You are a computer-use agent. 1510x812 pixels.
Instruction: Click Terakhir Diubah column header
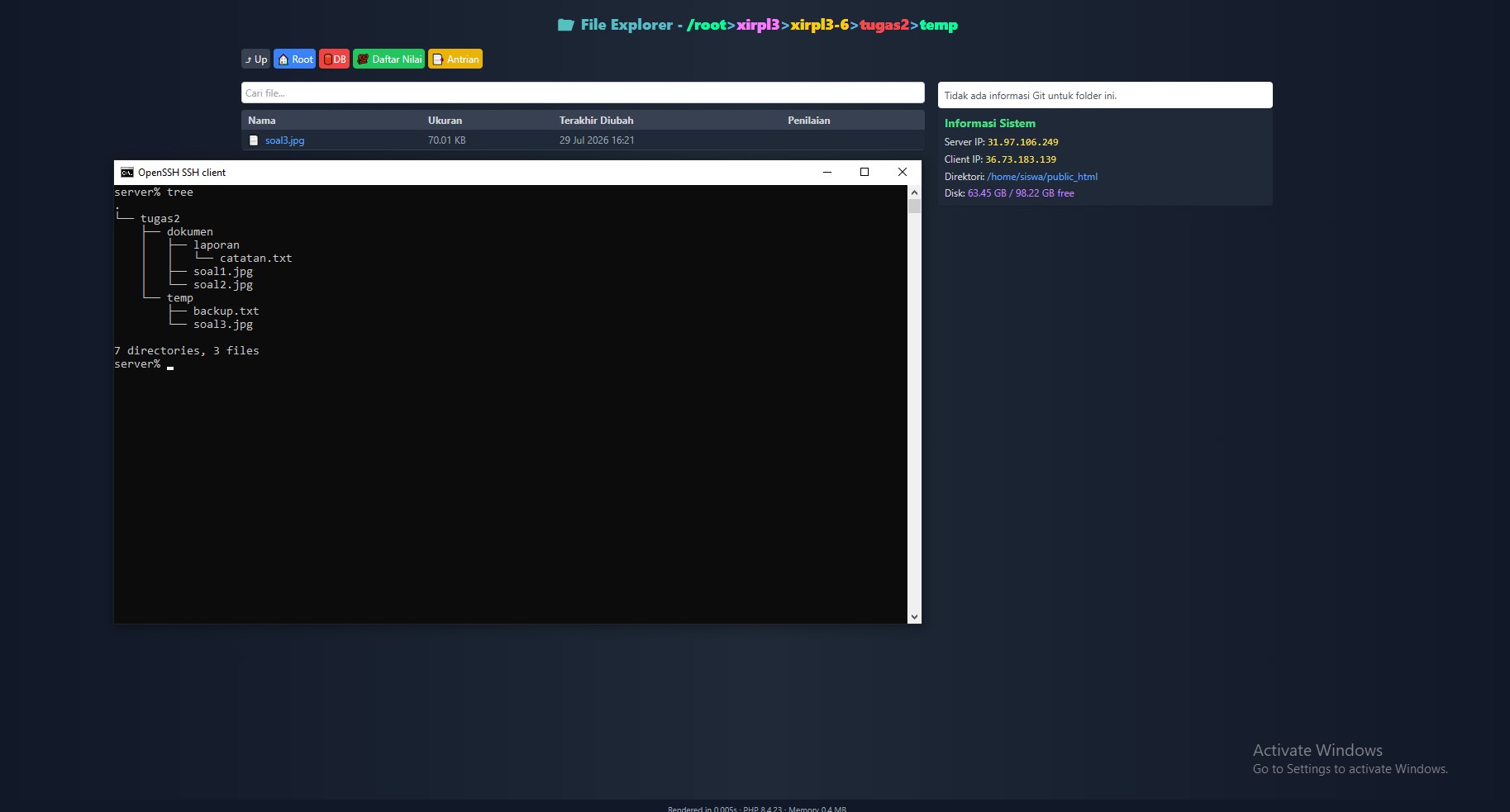[x=596, y=121]
